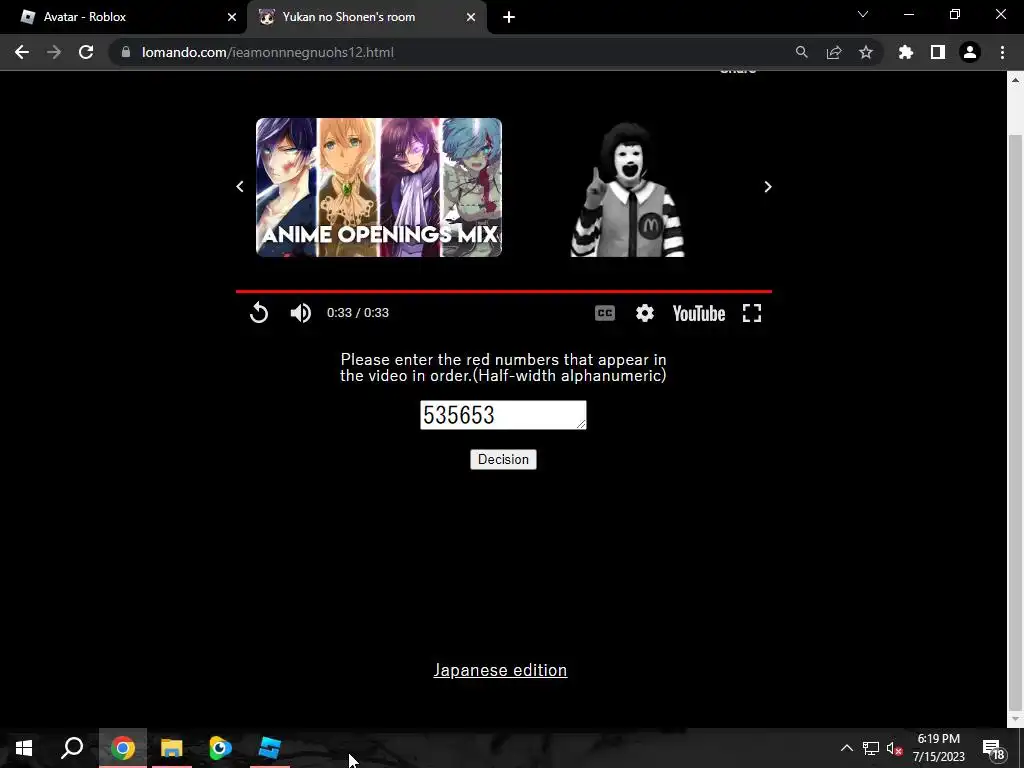Open File Explorer from the taskbar
The height and width of the screenshot is (768, 1024).
point(171,748)
